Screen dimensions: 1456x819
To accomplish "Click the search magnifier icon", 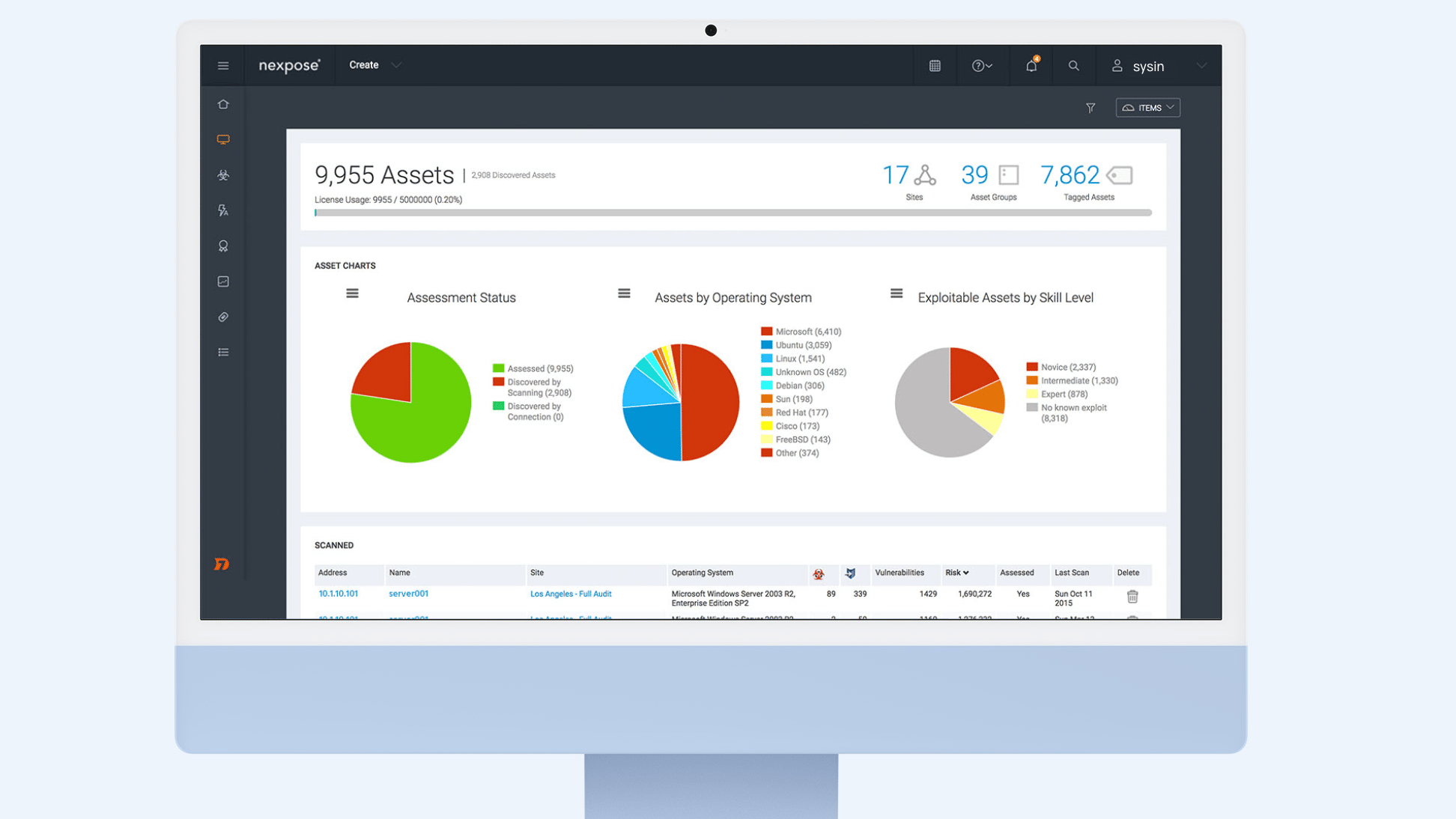I will tap(1073, 66).
